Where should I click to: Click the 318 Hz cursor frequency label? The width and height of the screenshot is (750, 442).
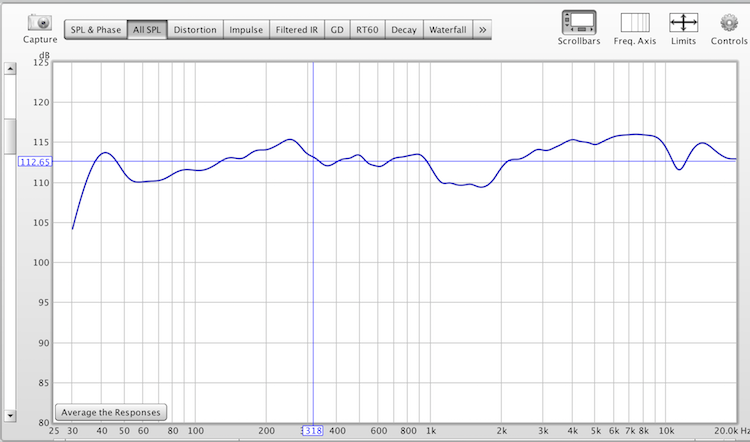[x=313, y=430]
